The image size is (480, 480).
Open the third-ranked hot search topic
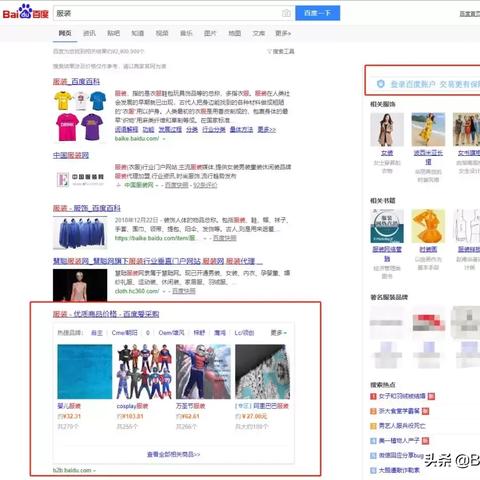pyautogui.click(x=402, y=426)
